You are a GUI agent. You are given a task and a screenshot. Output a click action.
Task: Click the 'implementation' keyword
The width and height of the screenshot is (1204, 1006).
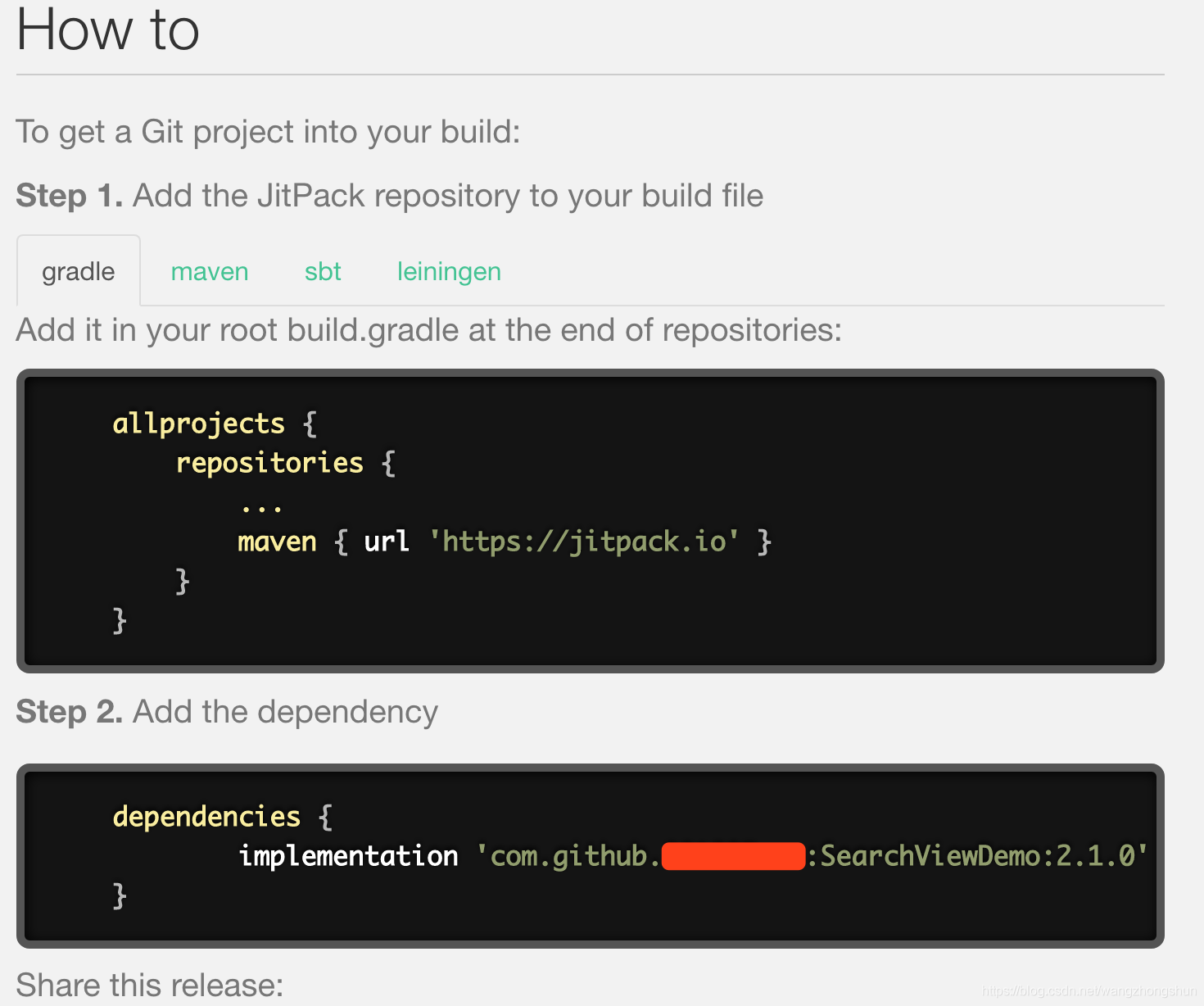tap(348, 856)
